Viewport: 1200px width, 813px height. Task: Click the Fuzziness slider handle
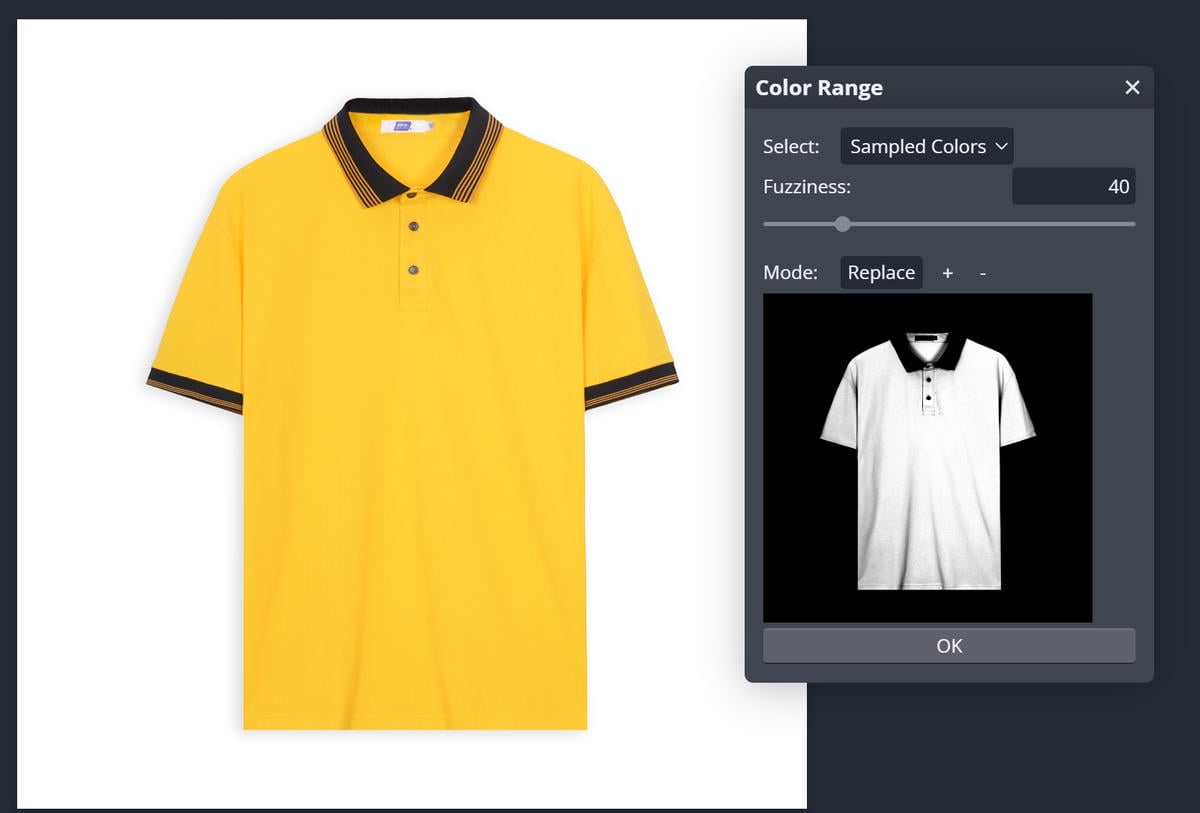point(842,224)
